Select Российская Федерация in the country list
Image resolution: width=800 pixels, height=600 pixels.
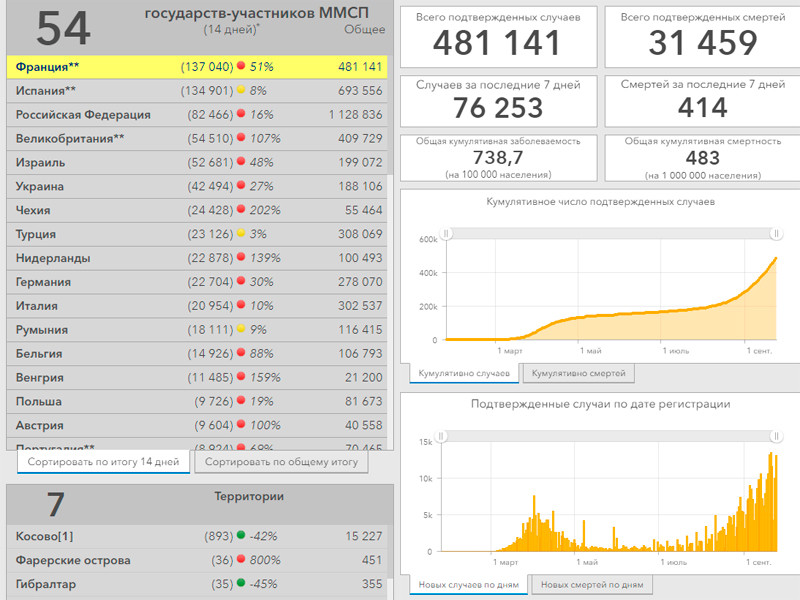point(83,115)
